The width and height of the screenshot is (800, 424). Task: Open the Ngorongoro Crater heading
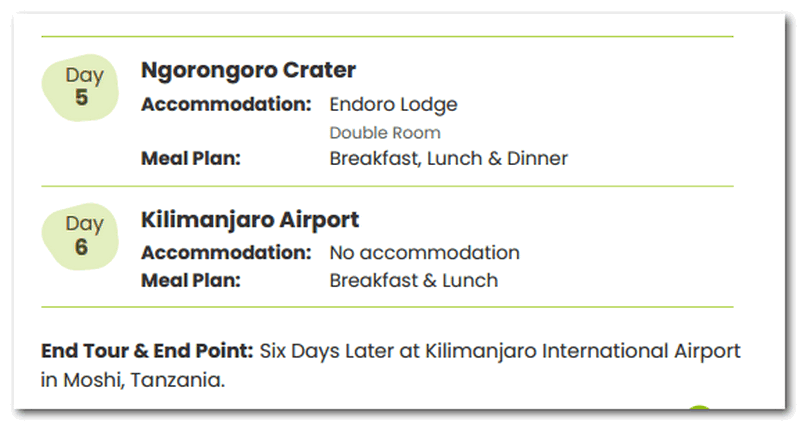click(x=248, y=70)
